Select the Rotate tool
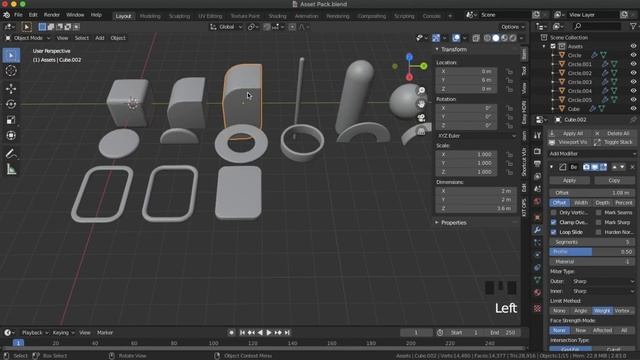The height and width of the screenshot is (360, 640). 11,104
